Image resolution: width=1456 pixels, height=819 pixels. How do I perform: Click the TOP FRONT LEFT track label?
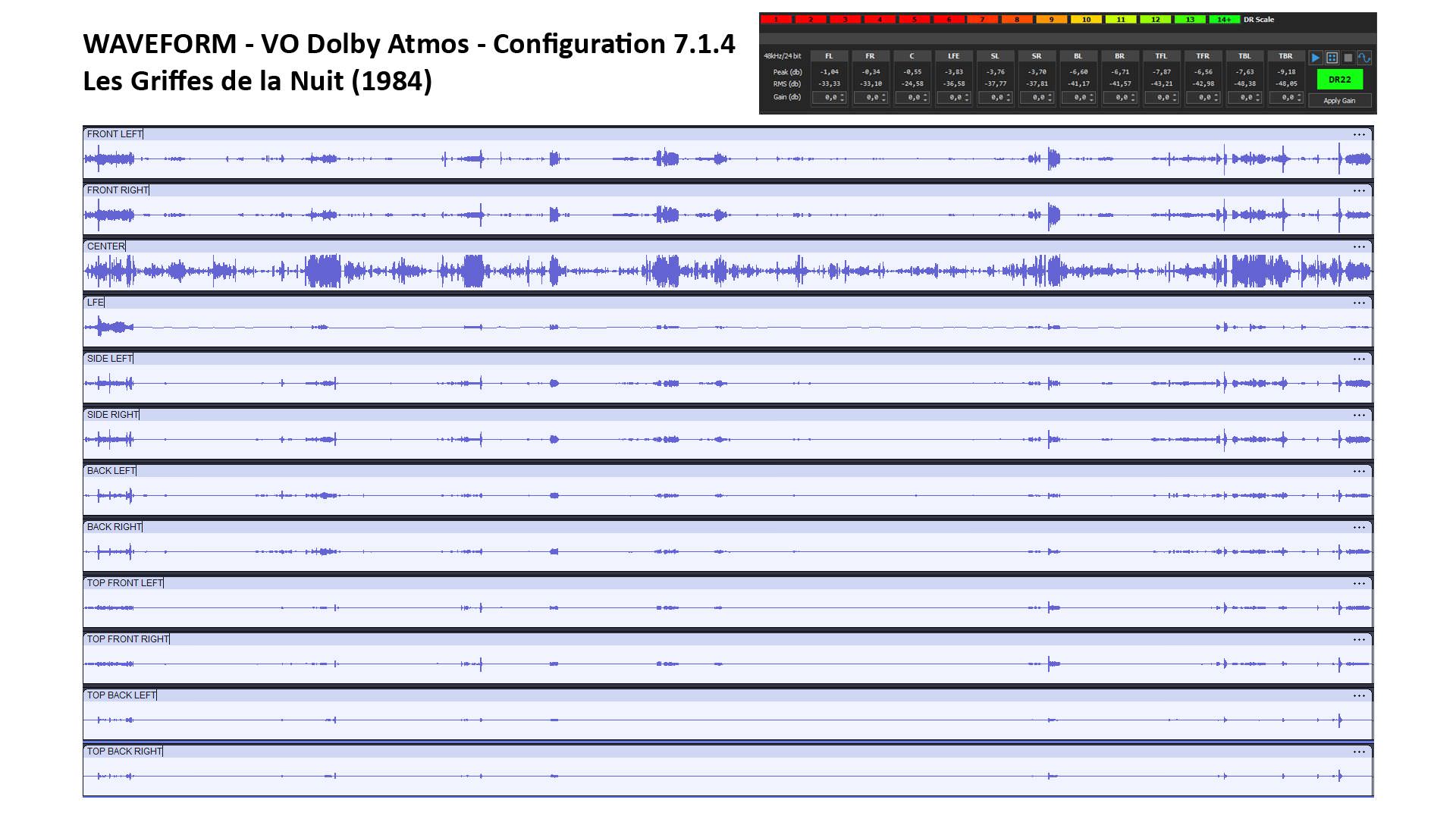click(x=125, y=583)
